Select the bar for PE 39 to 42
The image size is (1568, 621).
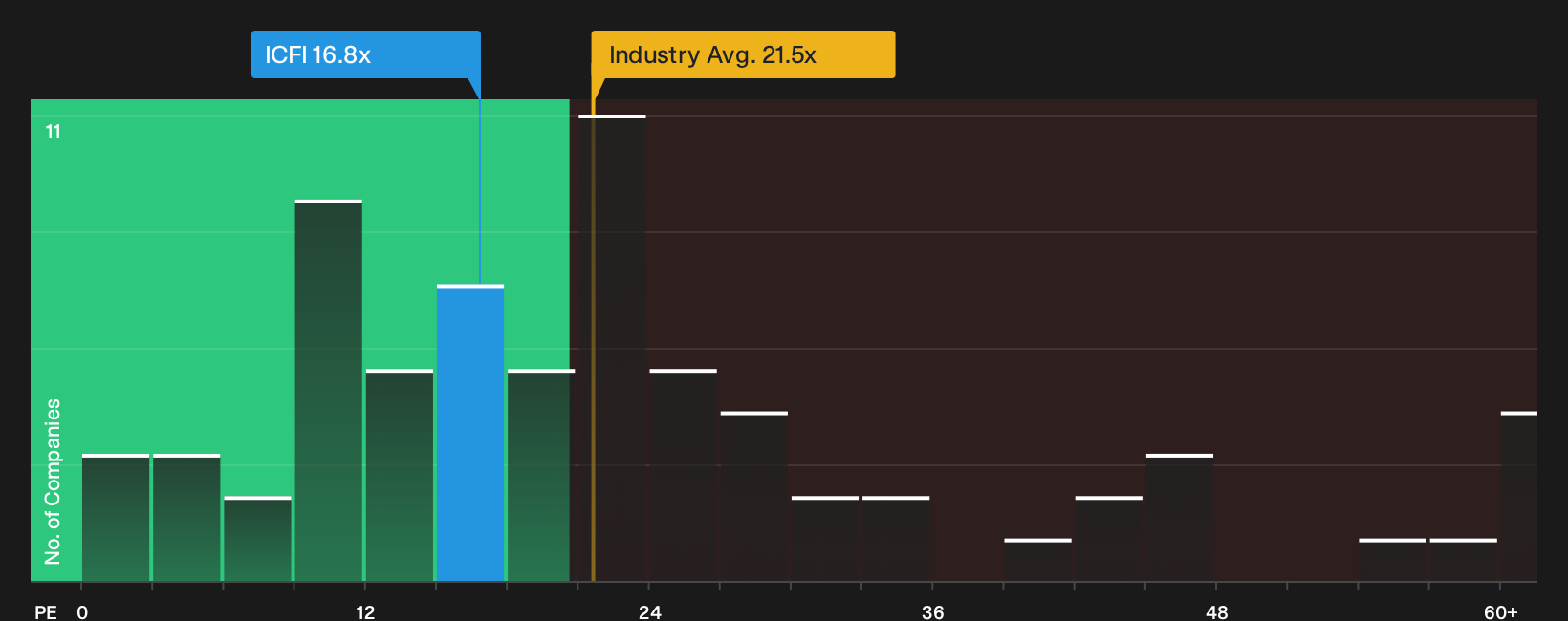tap(1037, 560)
